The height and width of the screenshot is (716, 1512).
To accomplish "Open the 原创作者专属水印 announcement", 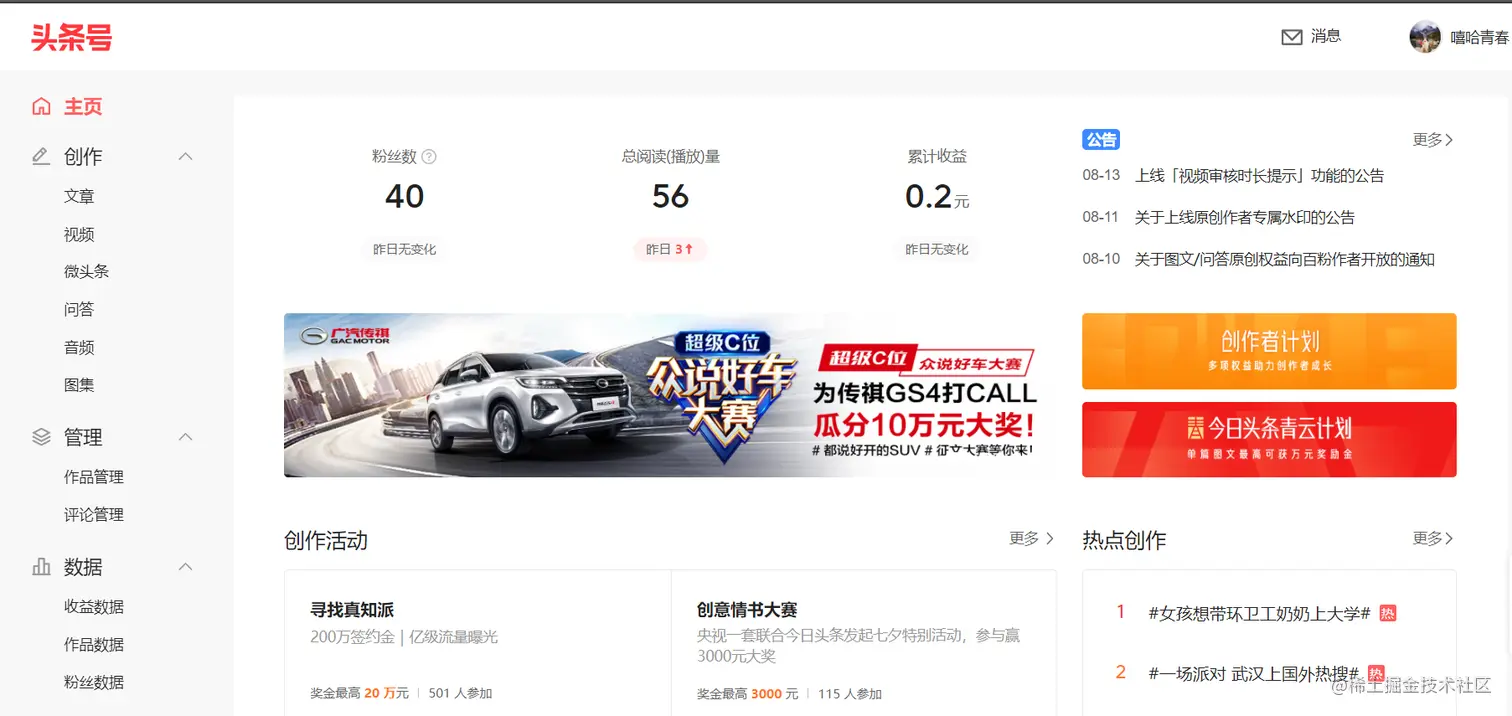I will [x=1245, y=217].
